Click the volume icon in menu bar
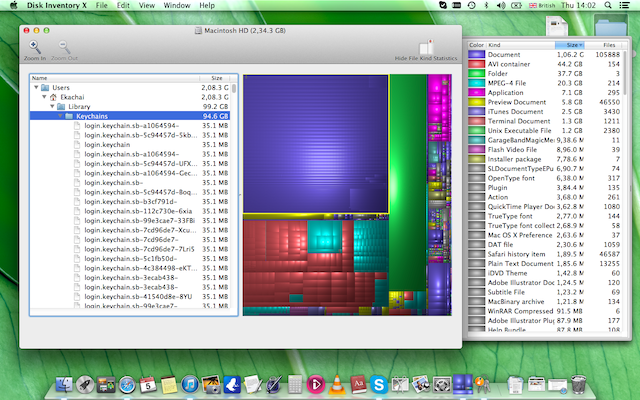The height and width of the screenshot is (400, 640). point(500,5)
